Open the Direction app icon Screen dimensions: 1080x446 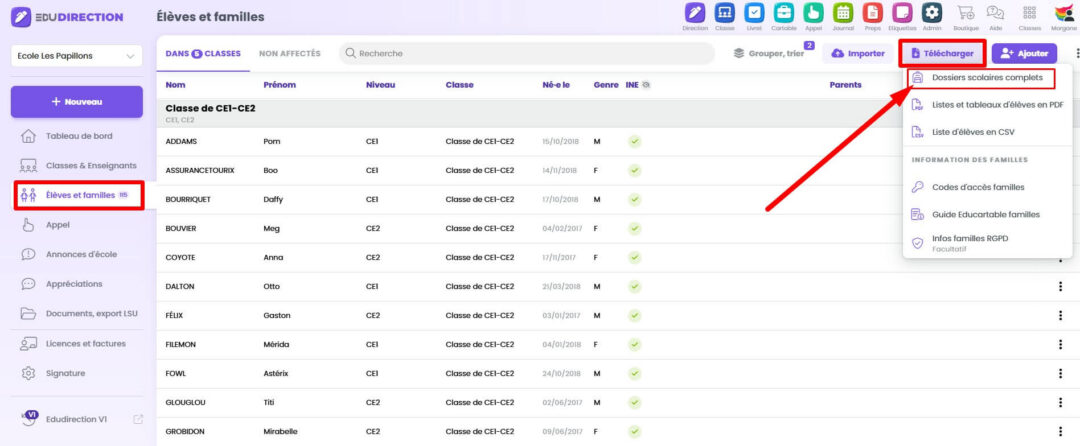click(695, 12)
